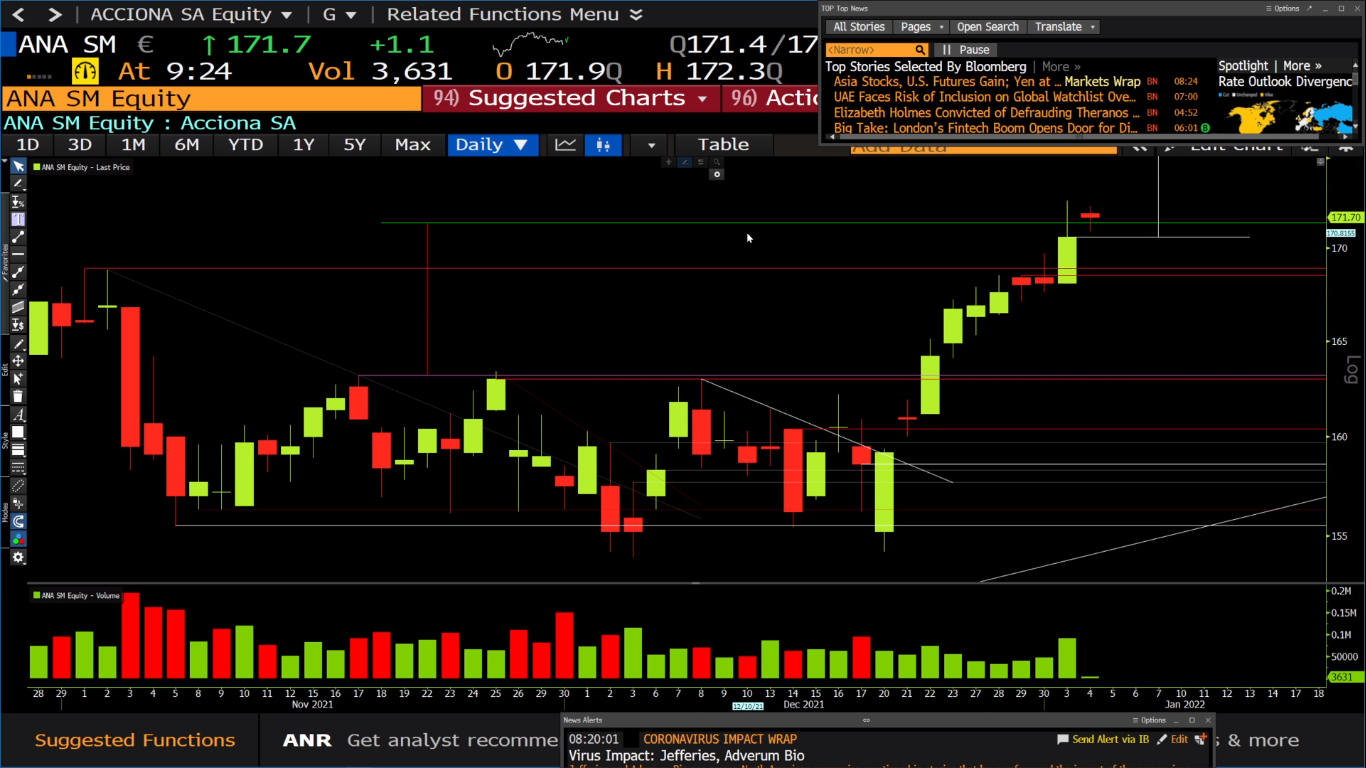Click the move annotation arrows tool

tap(18, 361)
